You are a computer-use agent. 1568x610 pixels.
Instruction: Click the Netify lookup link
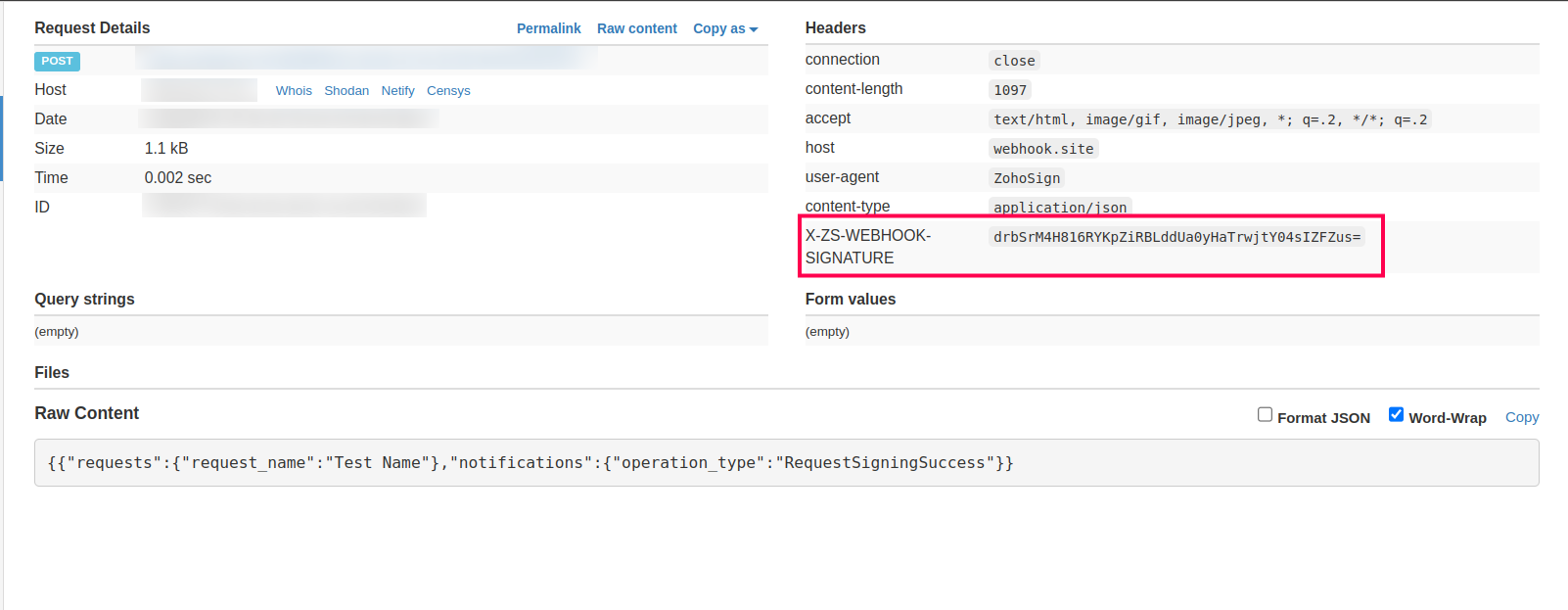click(x=397, y=90)
